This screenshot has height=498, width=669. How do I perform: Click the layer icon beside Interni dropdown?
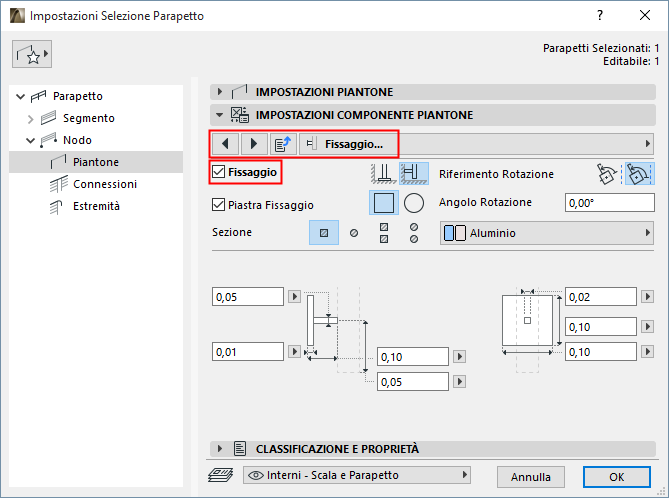(x=221, y=475)
